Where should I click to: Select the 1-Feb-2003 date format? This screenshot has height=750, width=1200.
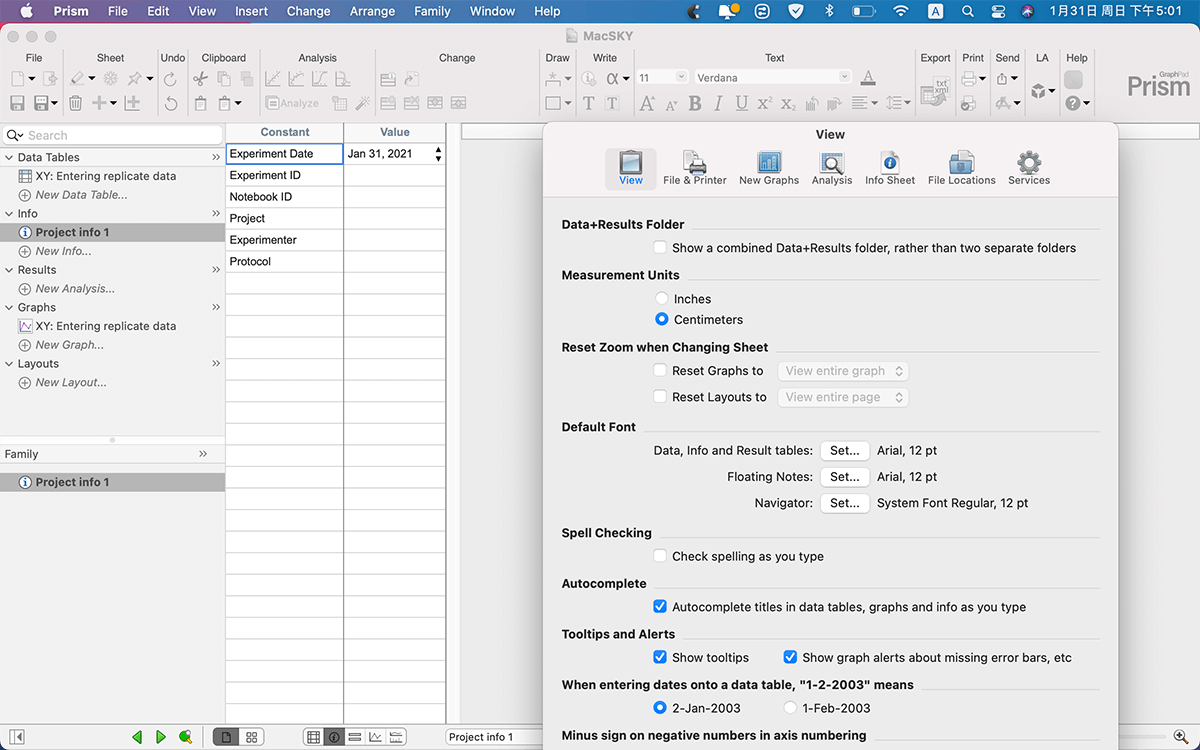coord(790,707)
